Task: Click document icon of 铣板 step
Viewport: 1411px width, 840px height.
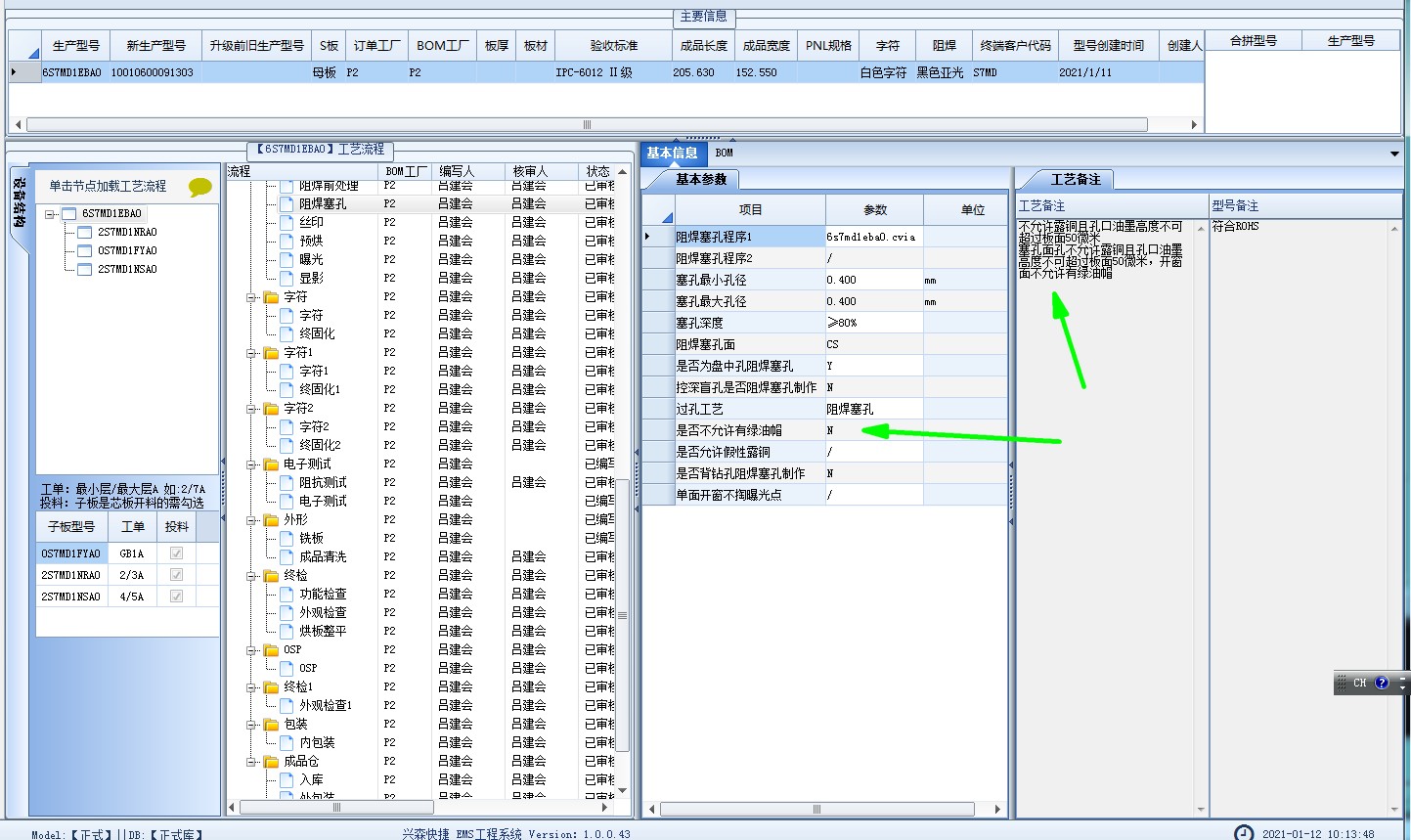Action: tap(287, 539)
